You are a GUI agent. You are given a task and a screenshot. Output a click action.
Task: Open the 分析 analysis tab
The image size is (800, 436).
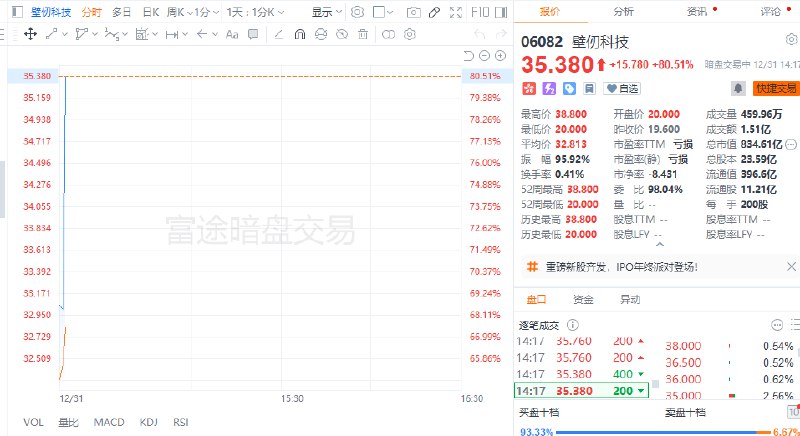(x=623, y=11)
